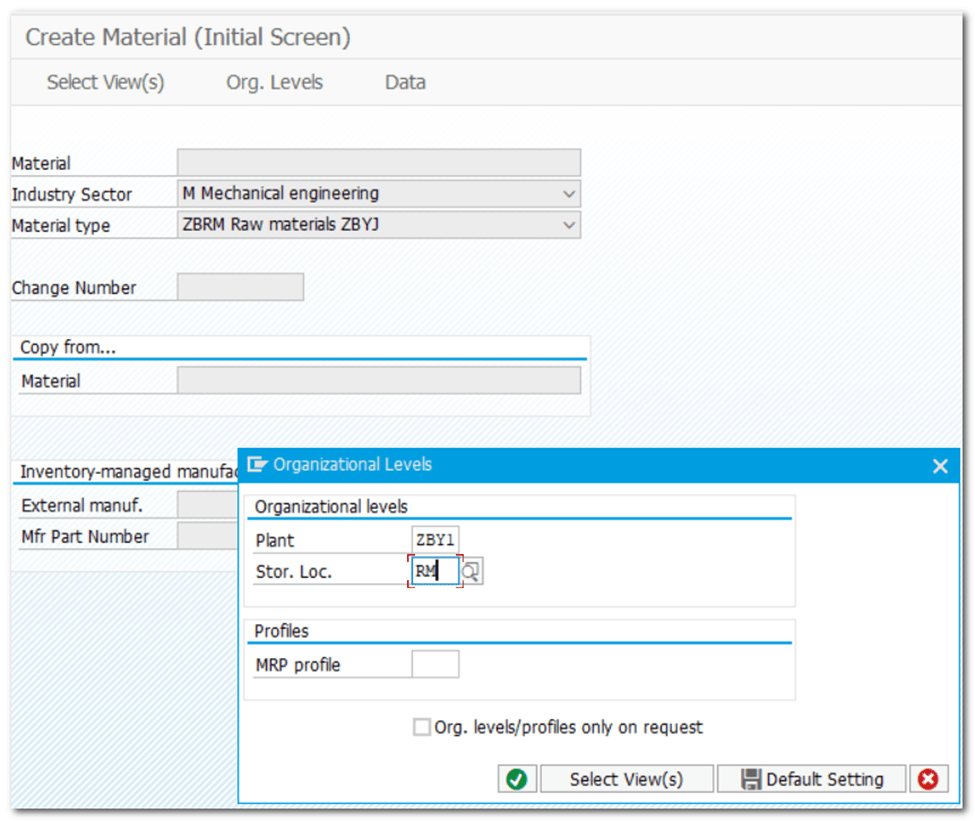The image size is (975, 821).
Task: Click the green checkmark confirm icon
Action: point(517,779)
